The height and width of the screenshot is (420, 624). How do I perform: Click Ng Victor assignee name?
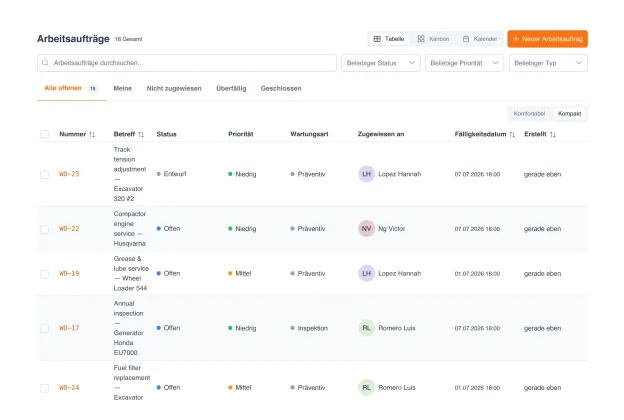[392, 229]
